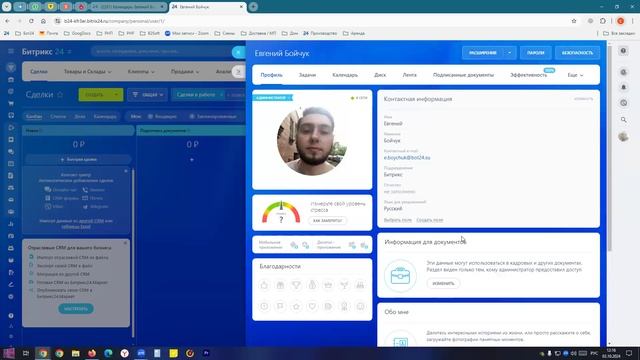Switch to the Лента tab
The image size is (640, 360).
[409, 75]
